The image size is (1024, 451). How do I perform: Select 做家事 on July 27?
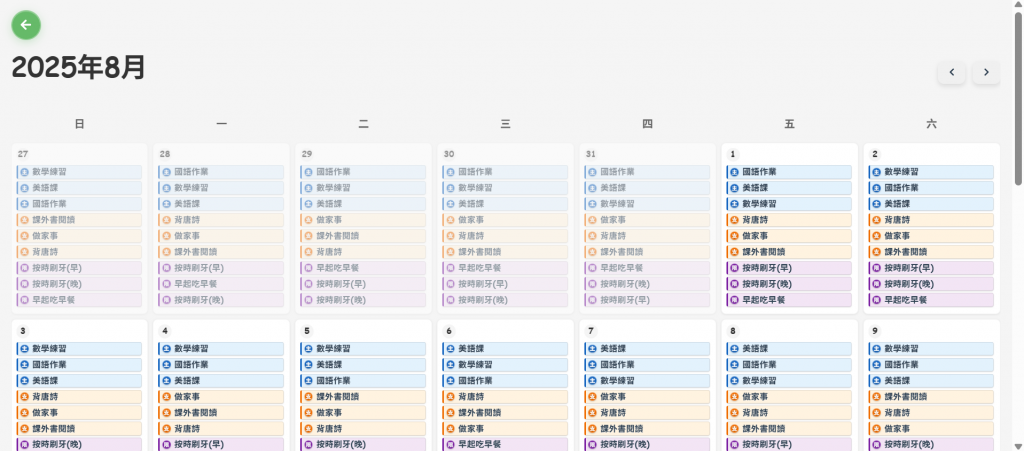click(x=79, y=236)
